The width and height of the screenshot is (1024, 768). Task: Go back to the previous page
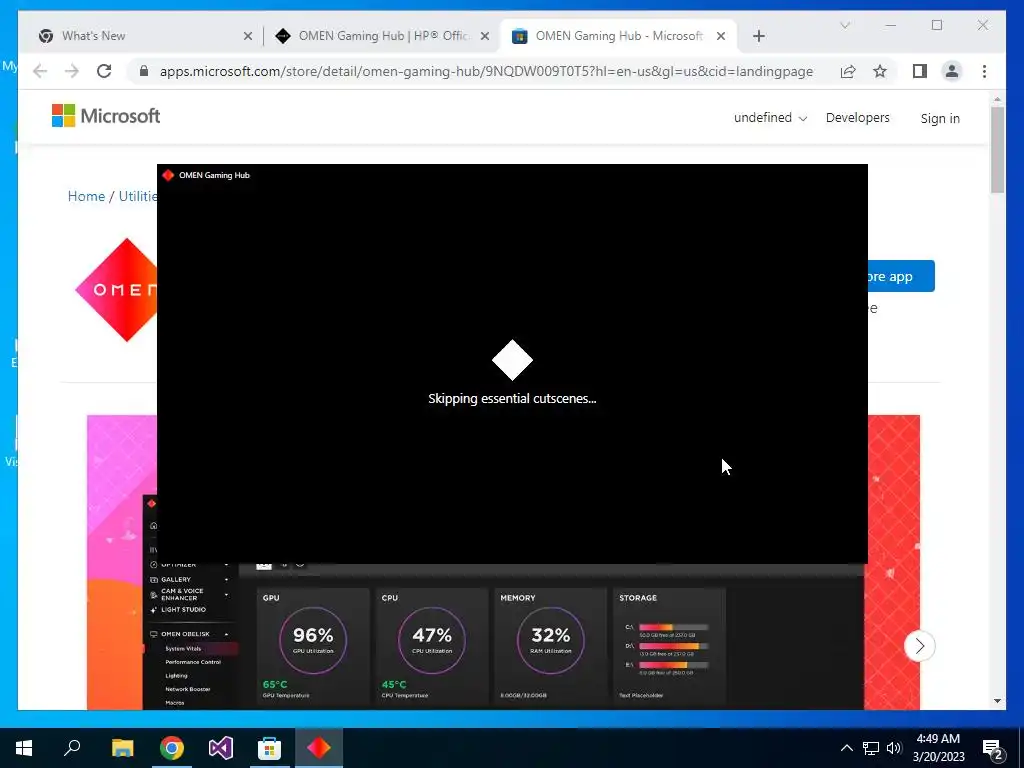(40, 71)
